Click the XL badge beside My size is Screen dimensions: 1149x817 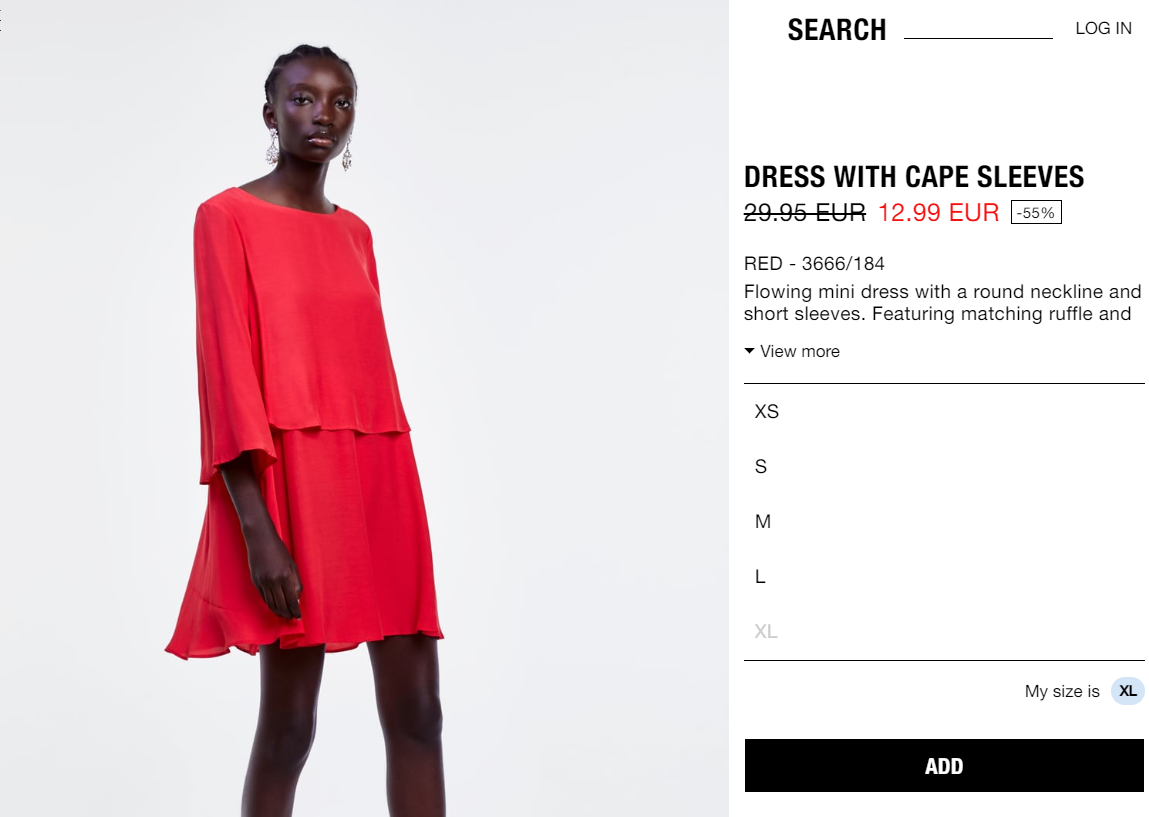[1128, 691]
